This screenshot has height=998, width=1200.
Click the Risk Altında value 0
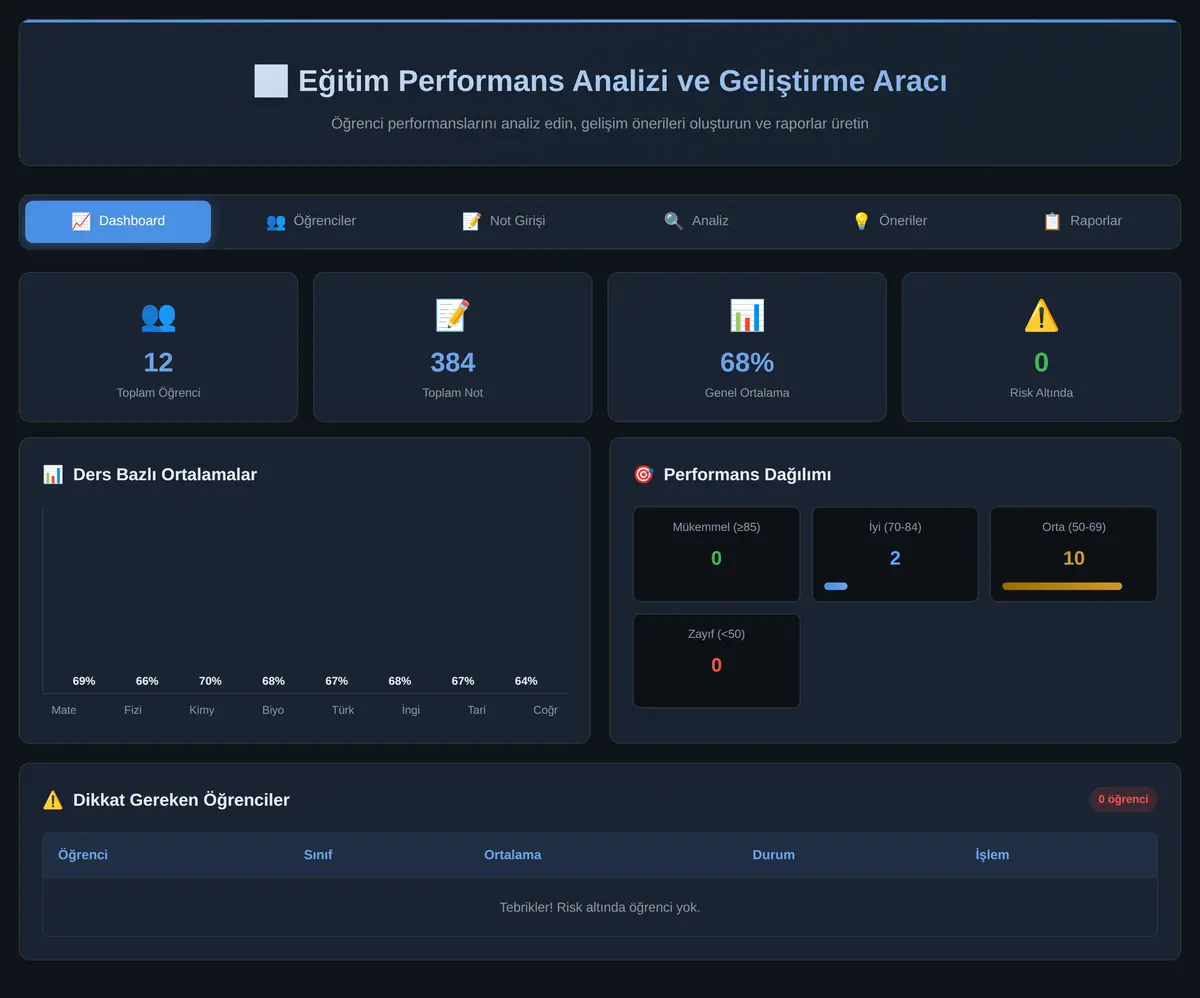(1041, 362)
